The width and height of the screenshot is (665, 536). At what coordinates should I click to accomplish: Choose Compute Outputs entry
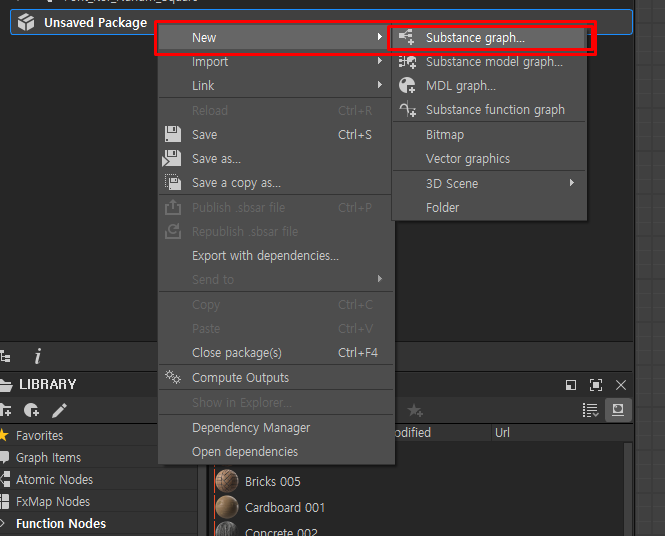point(276,378)
